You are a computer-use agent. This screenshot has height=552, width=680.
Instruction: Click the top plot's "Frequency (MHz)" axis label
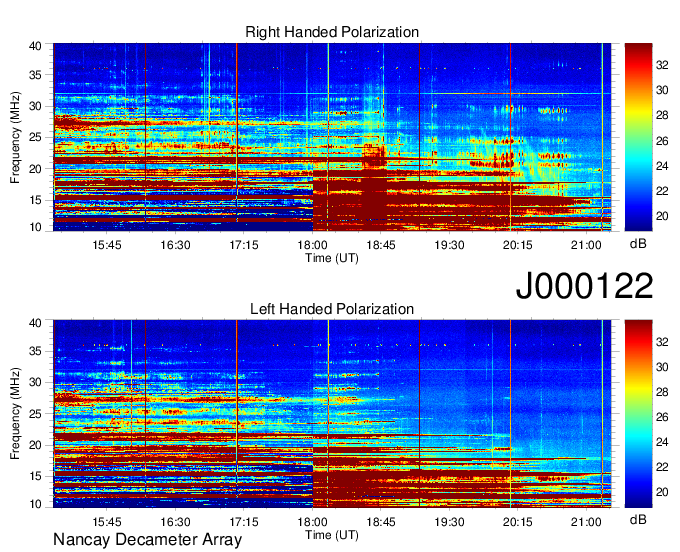pos(15,137)
